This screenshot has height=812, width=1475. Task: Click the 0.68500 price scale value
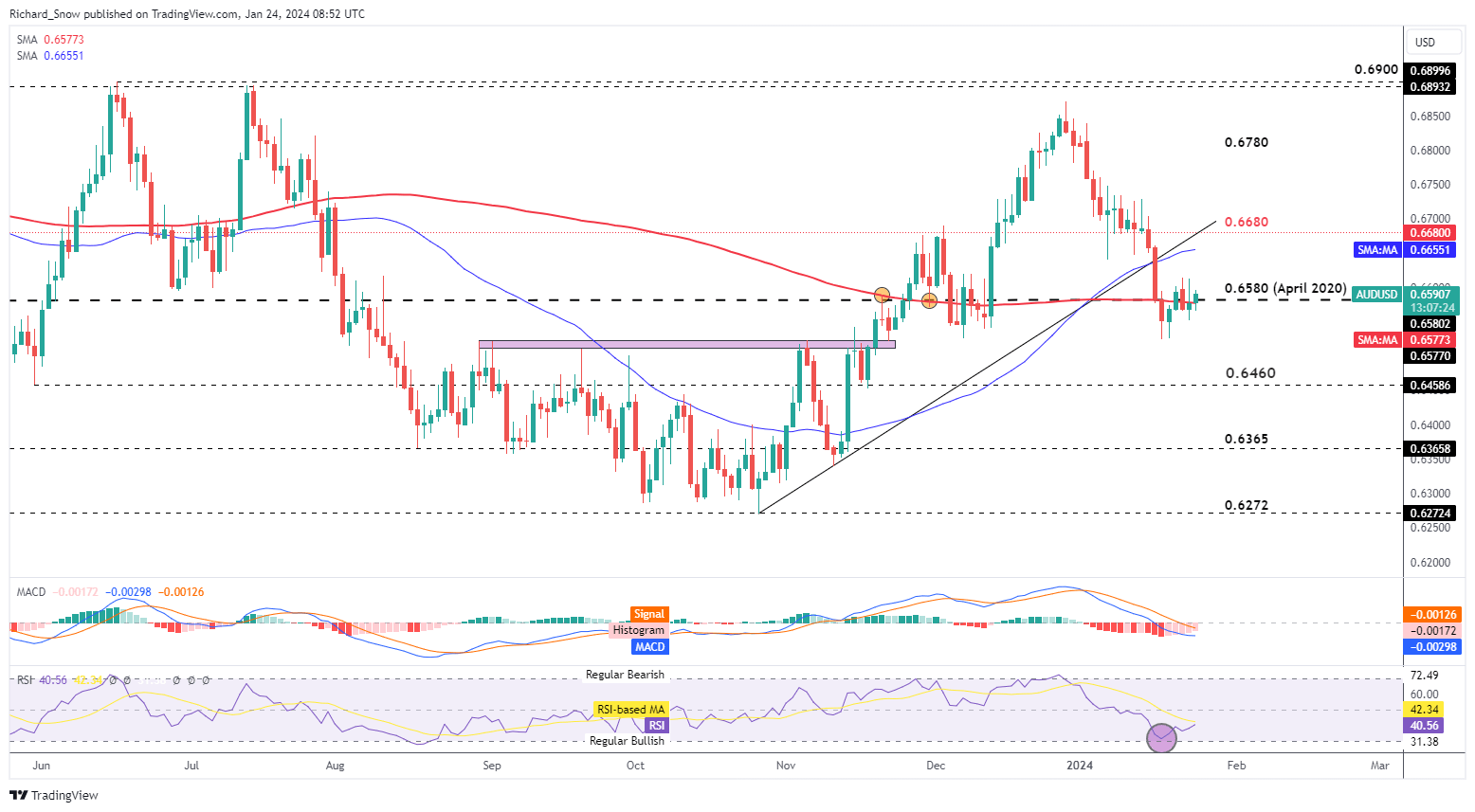pyautogui.click(x=1431, y=117)
